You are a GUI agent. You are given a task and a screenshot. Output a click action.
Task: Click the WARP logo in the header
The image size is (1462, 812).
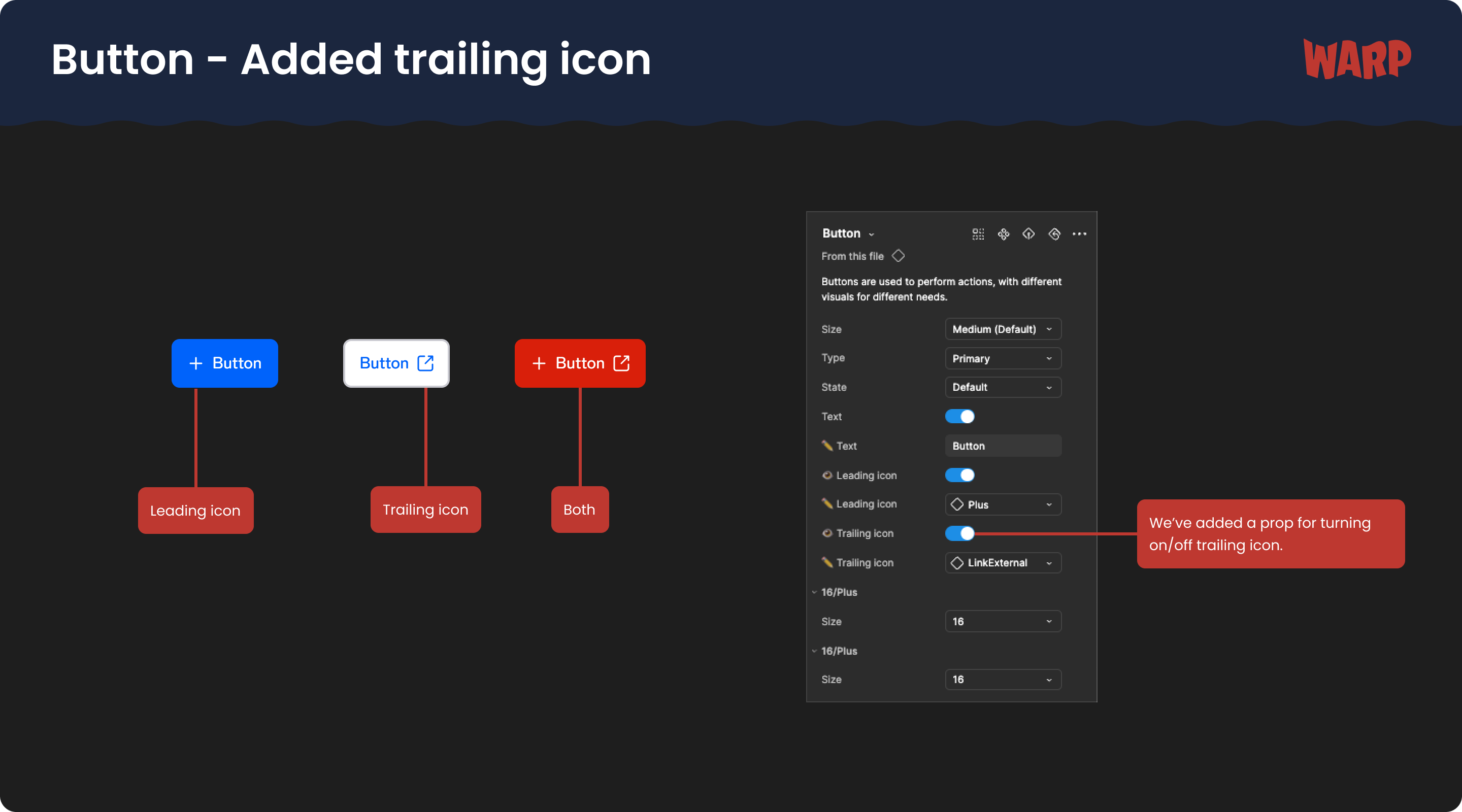pos(1357,59)
